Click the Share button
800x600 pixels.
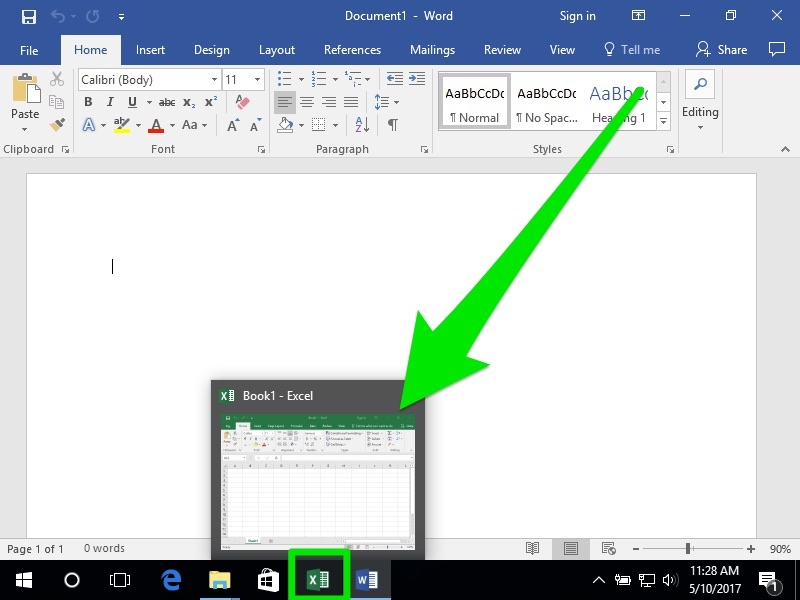[x=722, y=50]
